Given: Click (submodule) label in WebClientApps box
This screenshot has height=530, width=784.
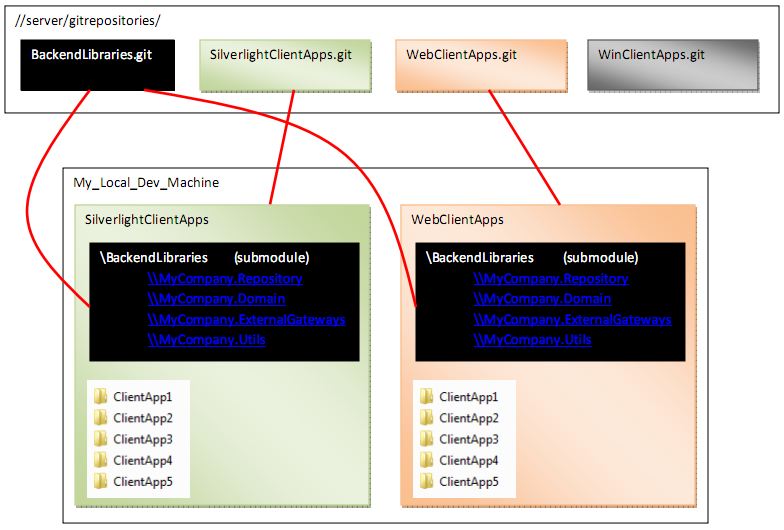Looking at the screenshot, I should (600, 258).
